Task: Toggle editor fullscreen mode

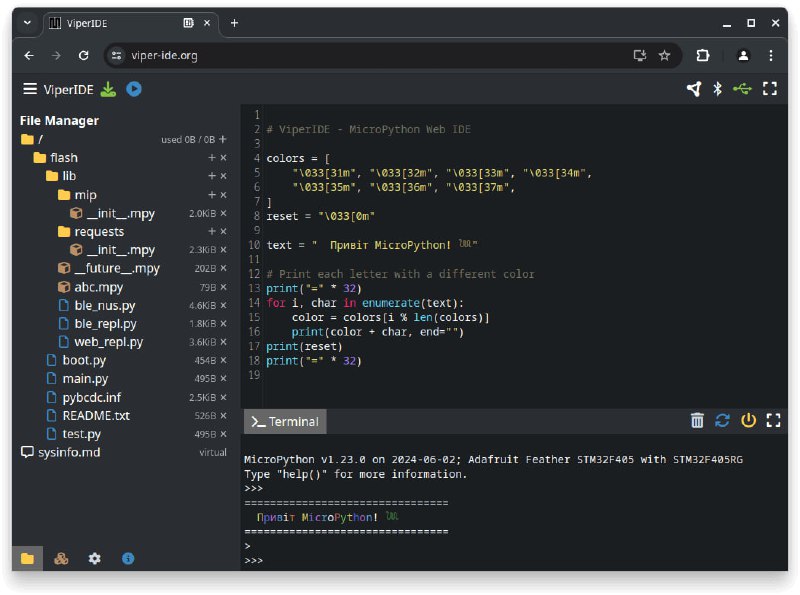Action: click(x=770, y=88)
